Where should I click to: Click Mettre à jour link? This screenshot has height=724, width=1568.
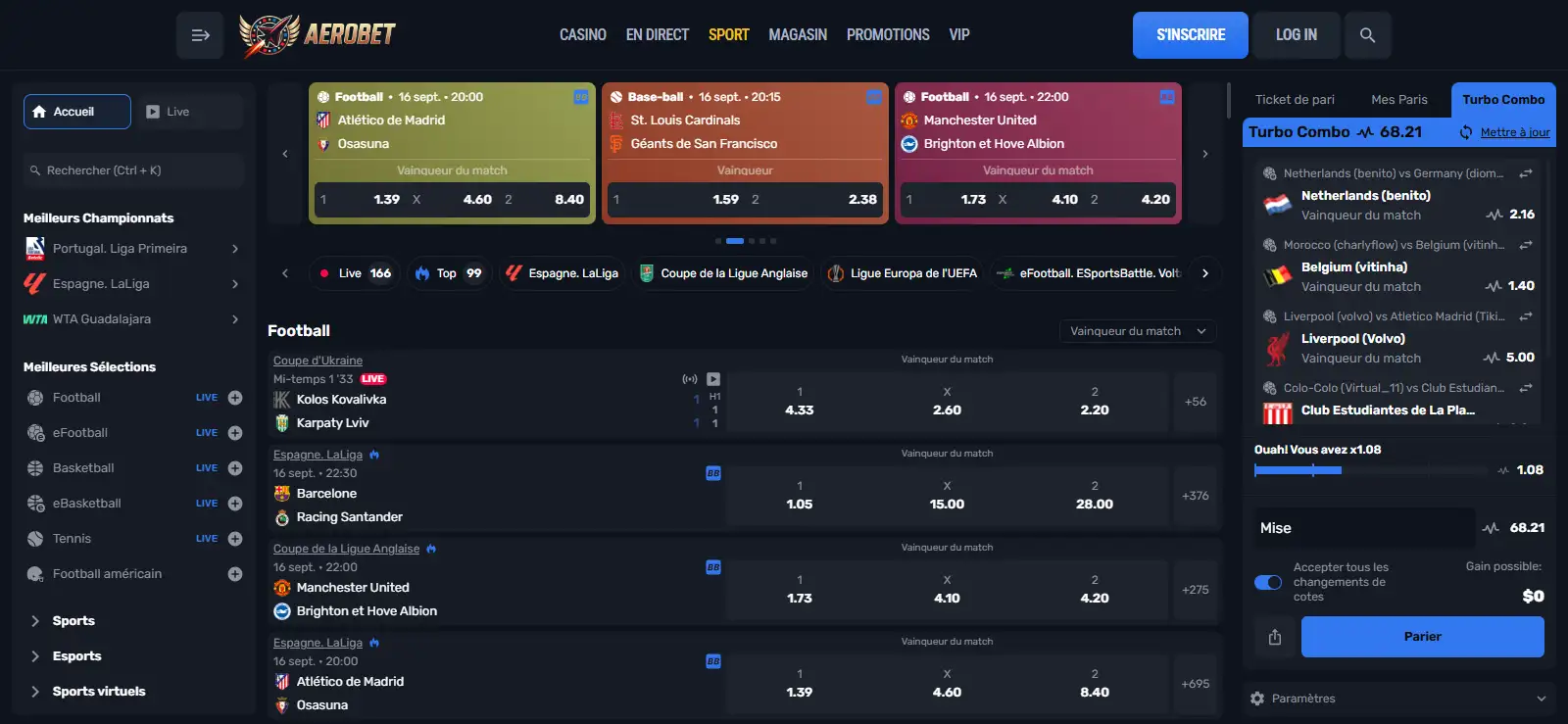pos(1515,132)
